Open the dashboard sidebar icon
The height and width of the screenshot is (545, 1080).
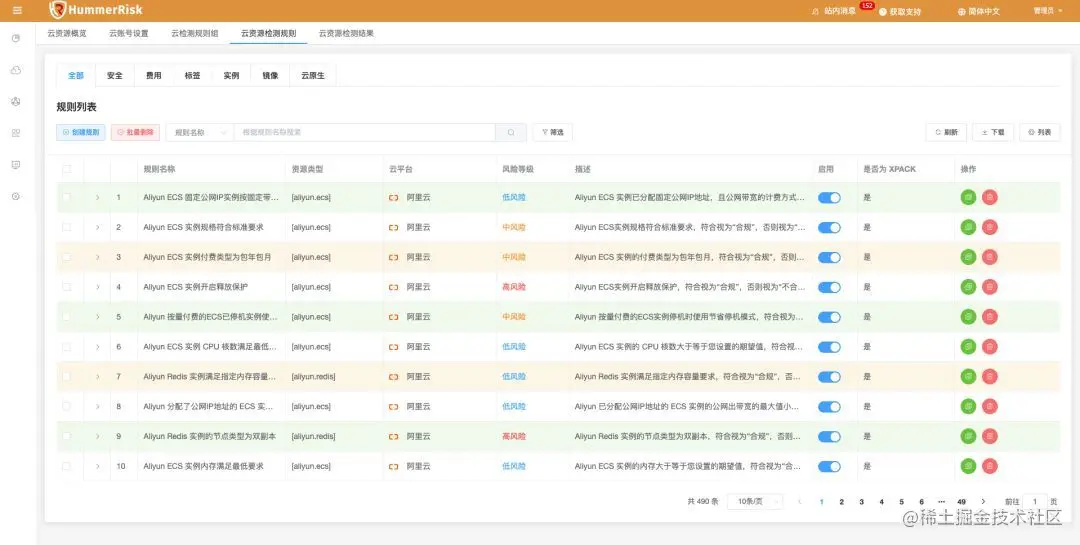click(16, 39)
